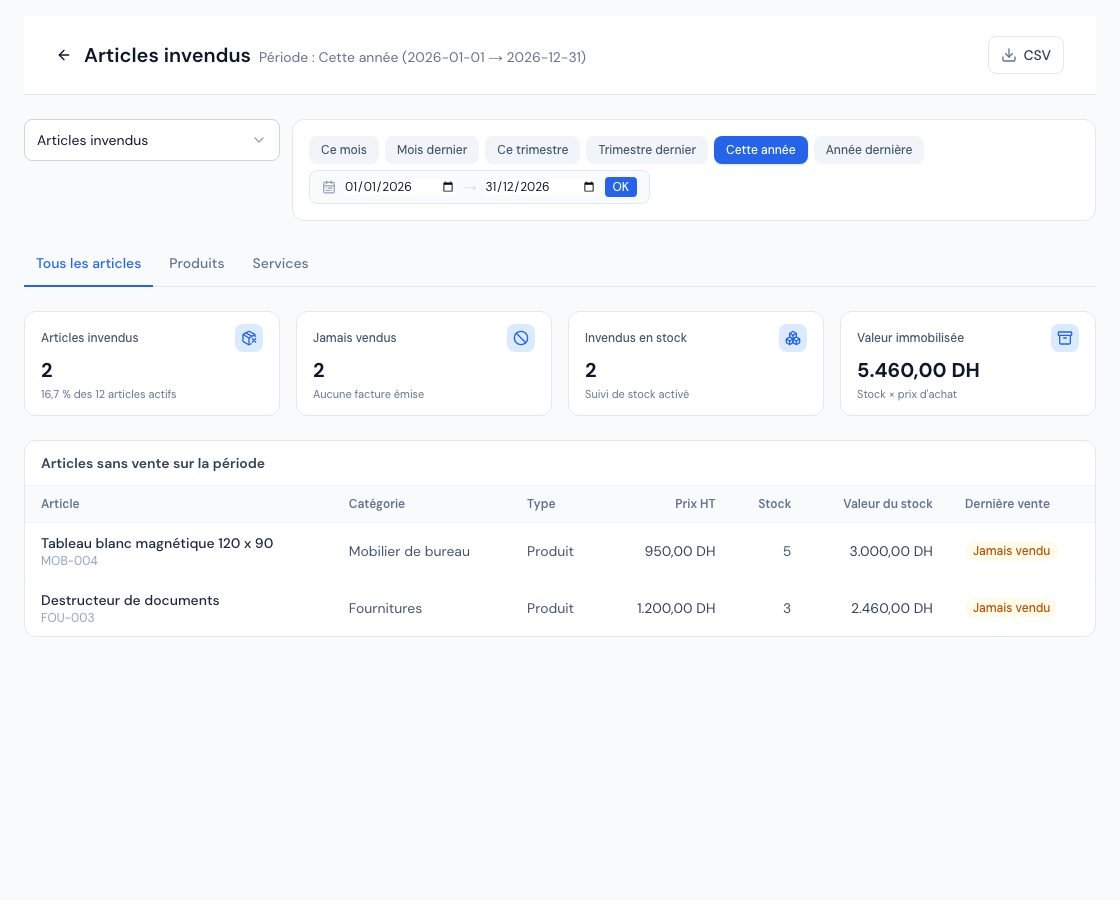Open the Articles invendus report dropdown
The height and width of the screenshot is (900, 1120).
(151, 140)
